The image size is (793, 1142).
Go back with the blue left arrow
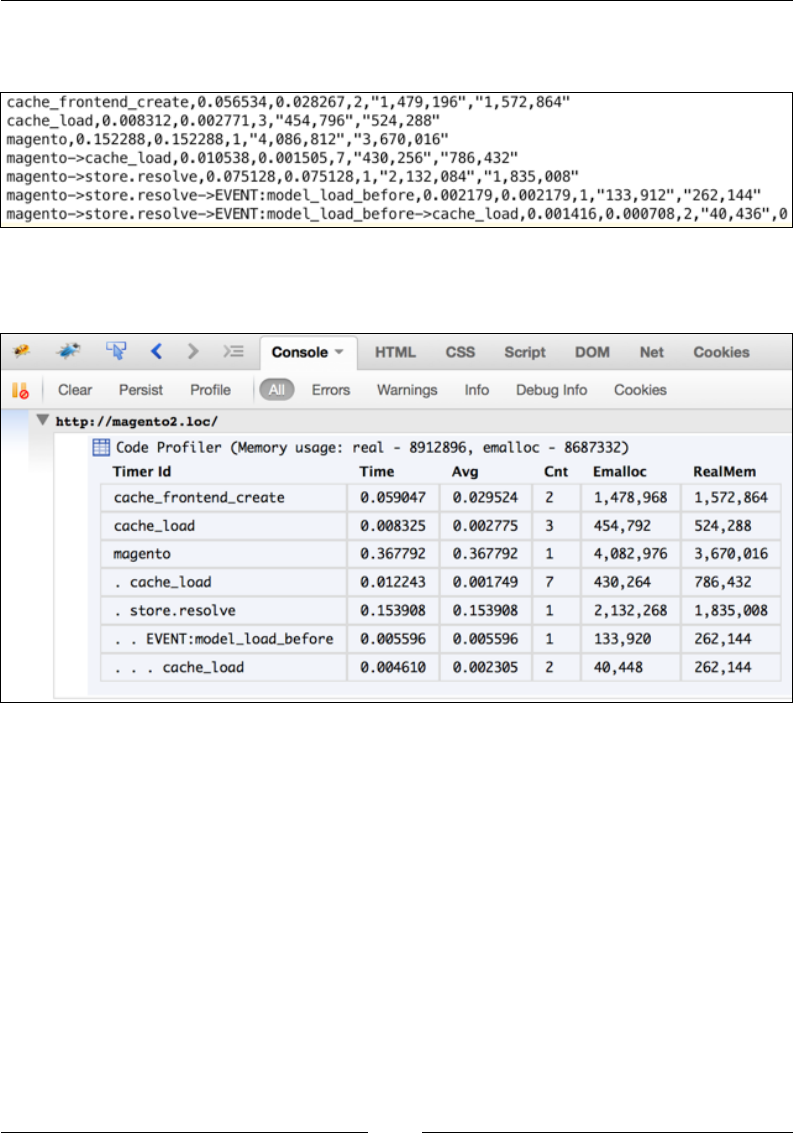coord(157,351)
